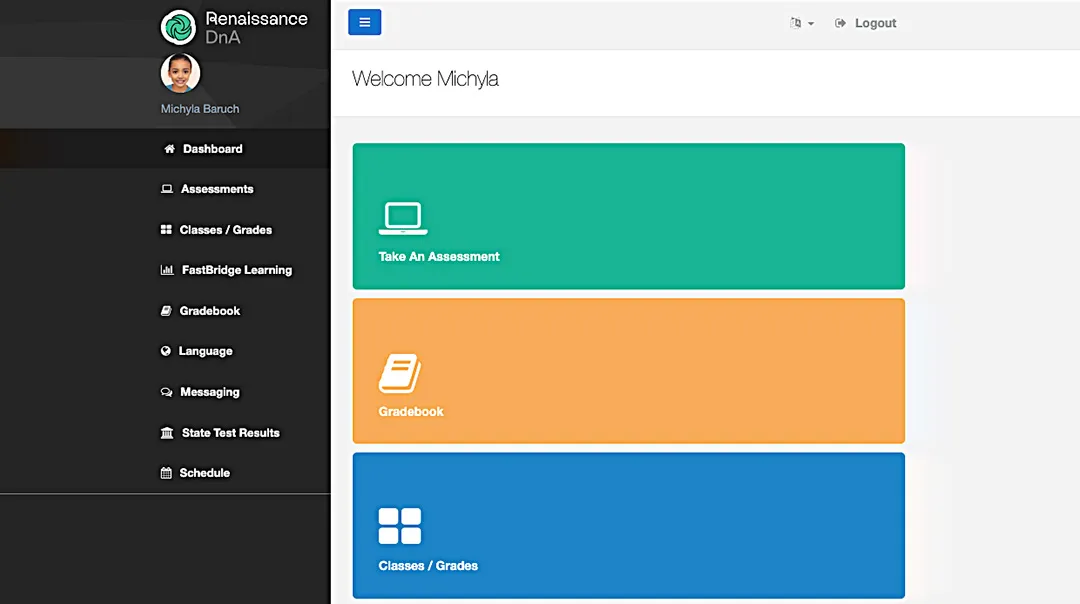
Task: Open Schedule via the calendar icon
Action: pyautogui.click(x=168, y=473)
